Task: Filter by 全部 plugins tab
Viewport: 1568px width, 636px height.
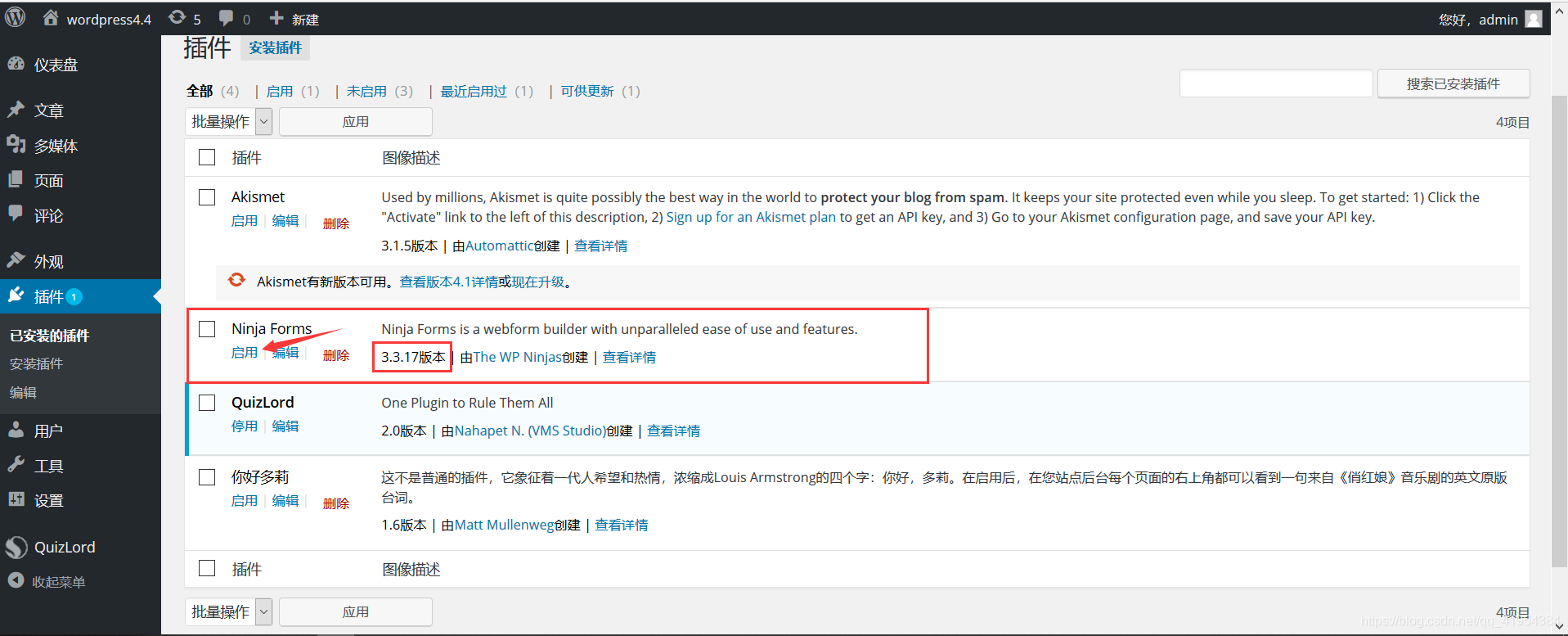Action: pos(200,91)
